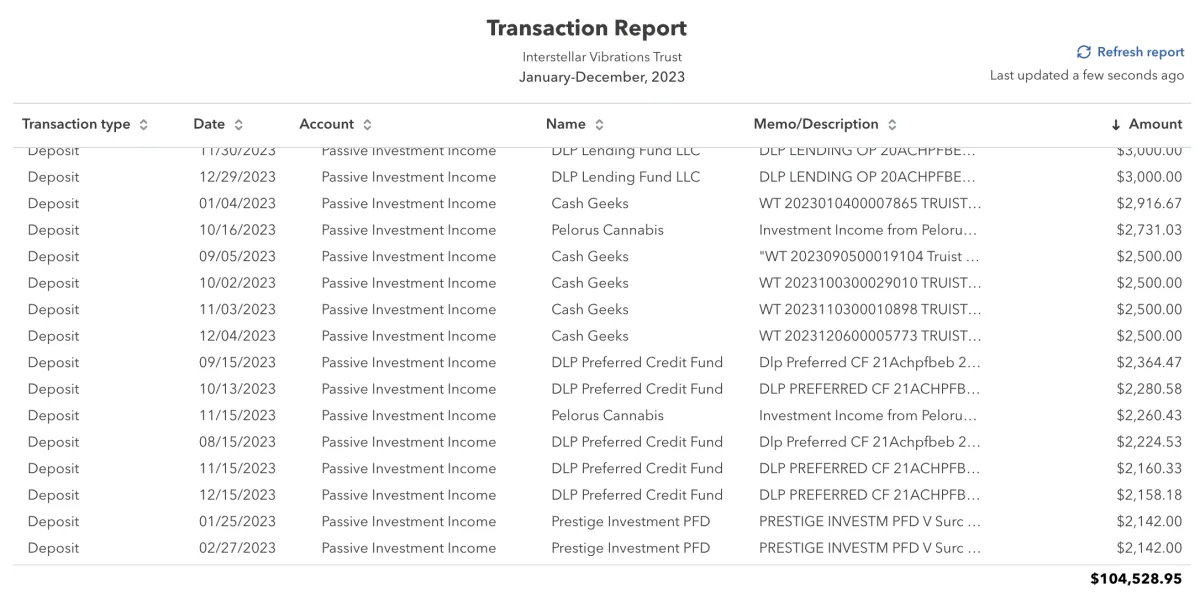The image size is (1200, 593).
Task: Select the 01/04/2023 Cash Geeks deposit row
Action: [600, 203]
